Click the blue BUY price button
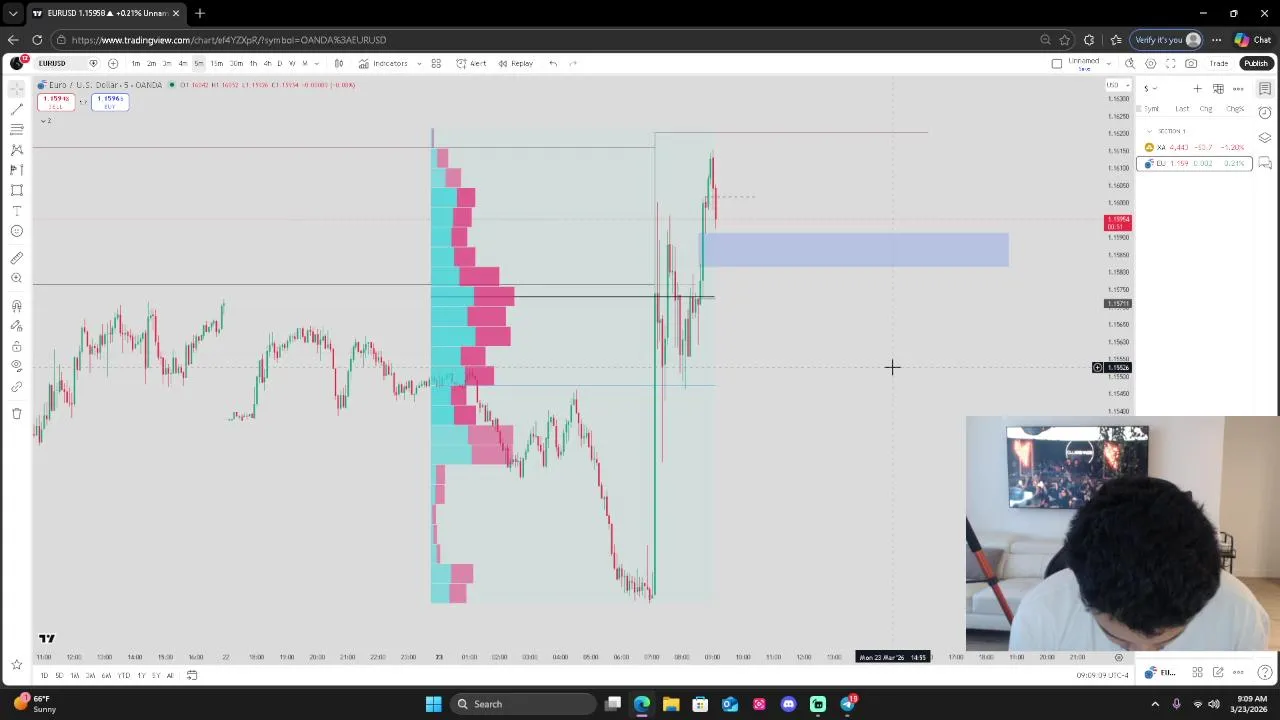This screenshot has height=720, width=1280. click(x=110, y=102)
